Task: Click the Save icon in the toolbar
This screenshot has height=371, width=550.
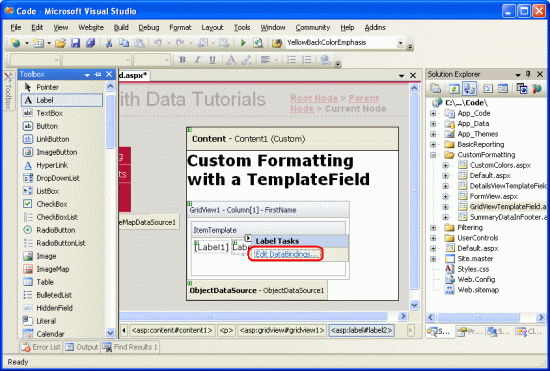Action: [x=75, y=43]
